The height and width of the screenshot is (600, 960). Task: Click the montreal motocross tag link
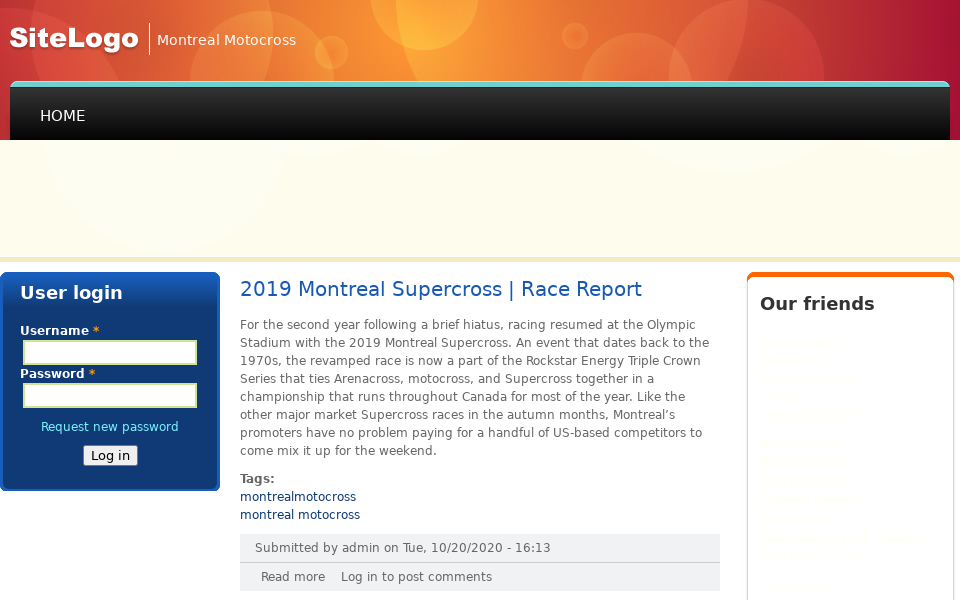300,514
